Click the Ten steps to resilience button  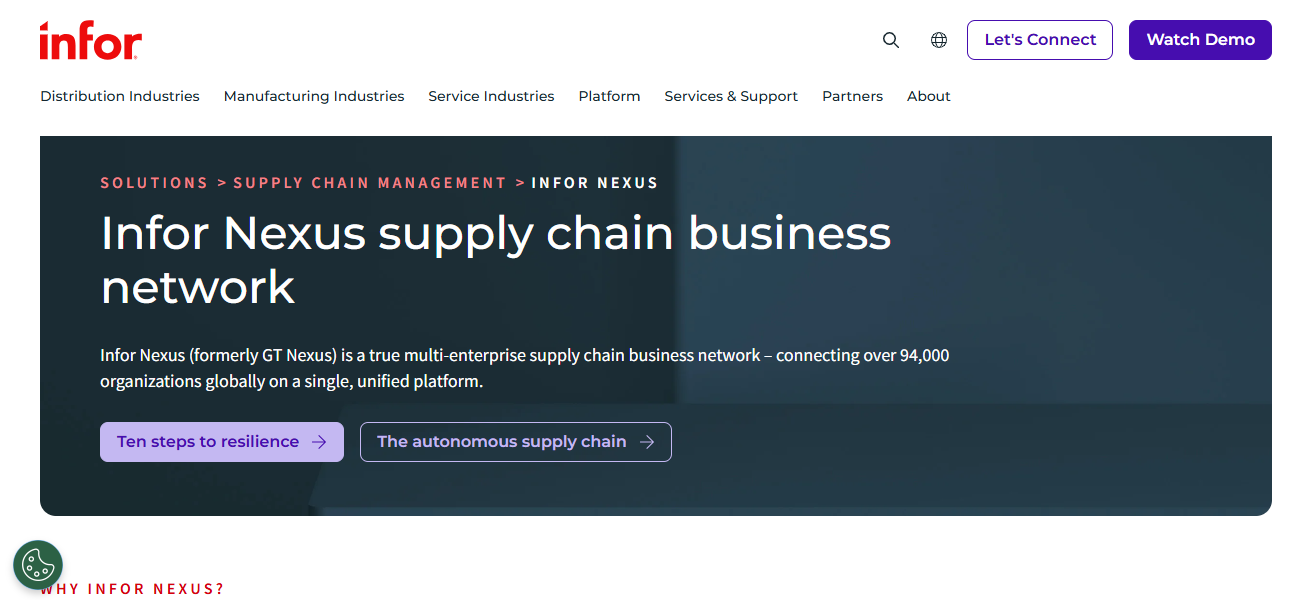point(221,441)
